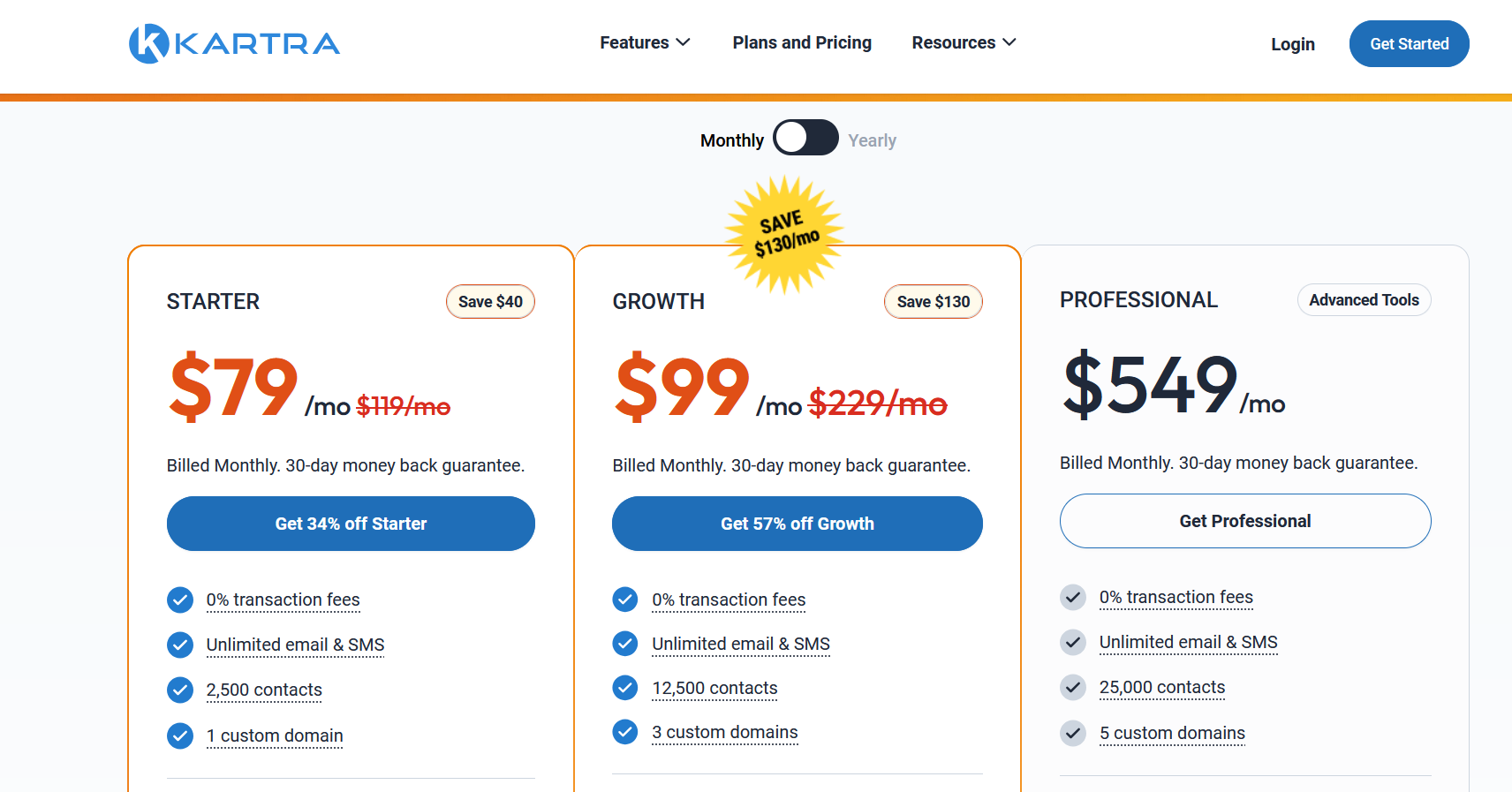This screenshot has height=792, width=1512.
Task: Select the Yearly billing label
Action: tap(872, 140)
